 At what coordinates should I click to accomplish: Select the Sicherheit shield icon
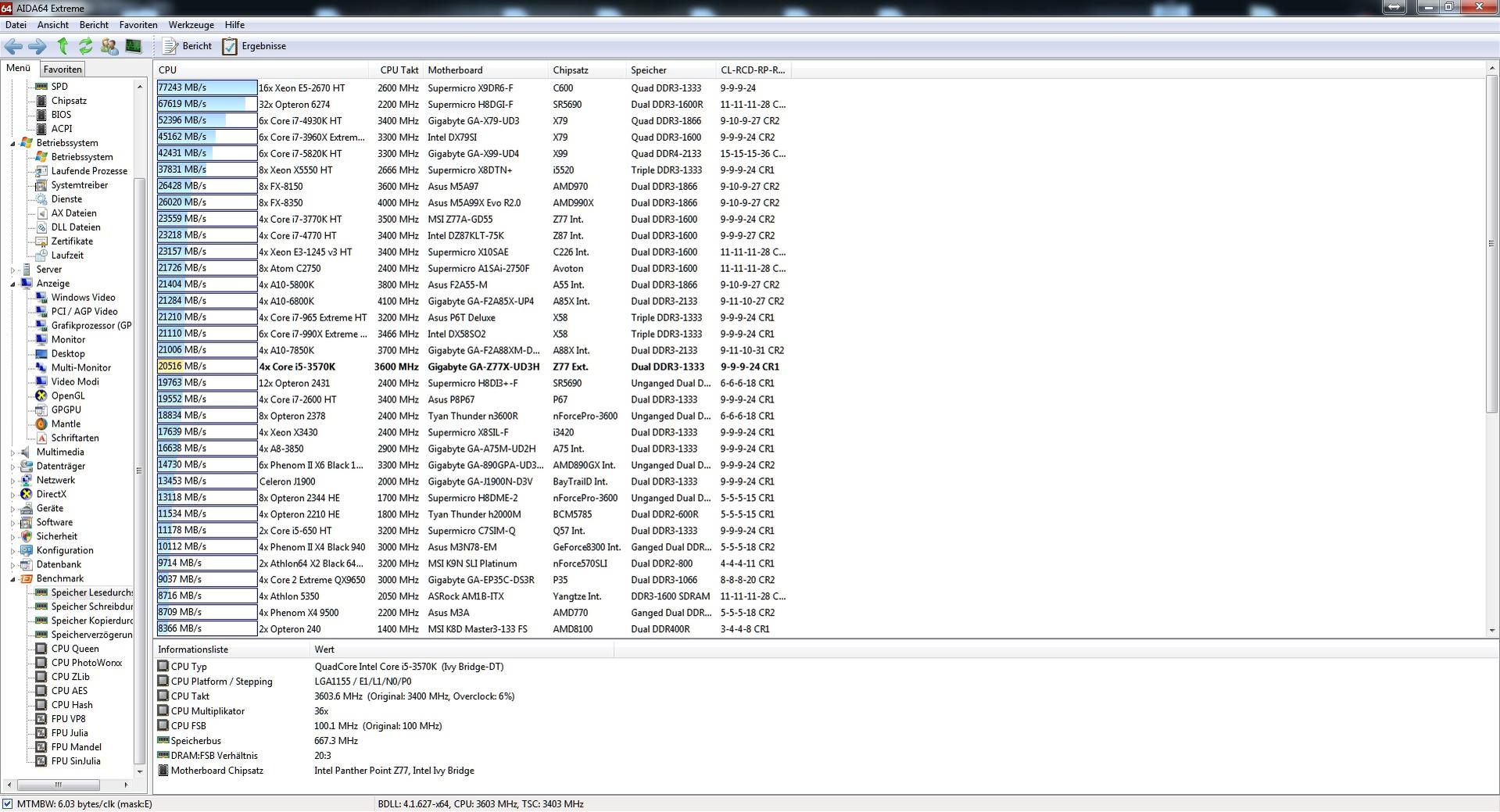(27, 537)
